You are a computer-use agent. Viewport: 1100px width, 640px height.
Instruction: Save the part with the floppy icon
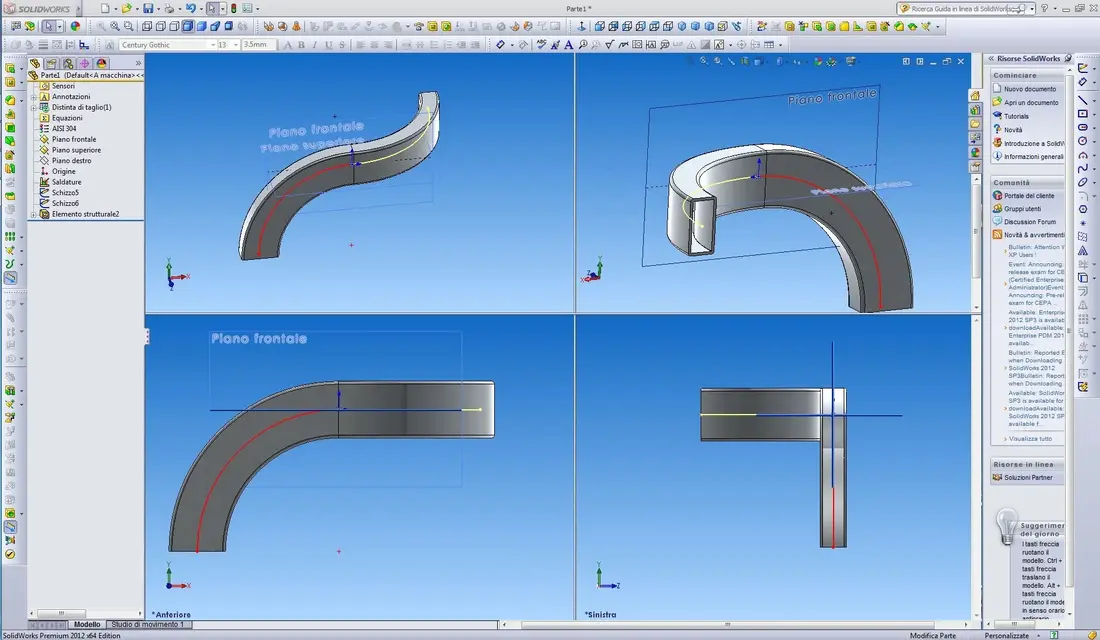coord(148,8)
